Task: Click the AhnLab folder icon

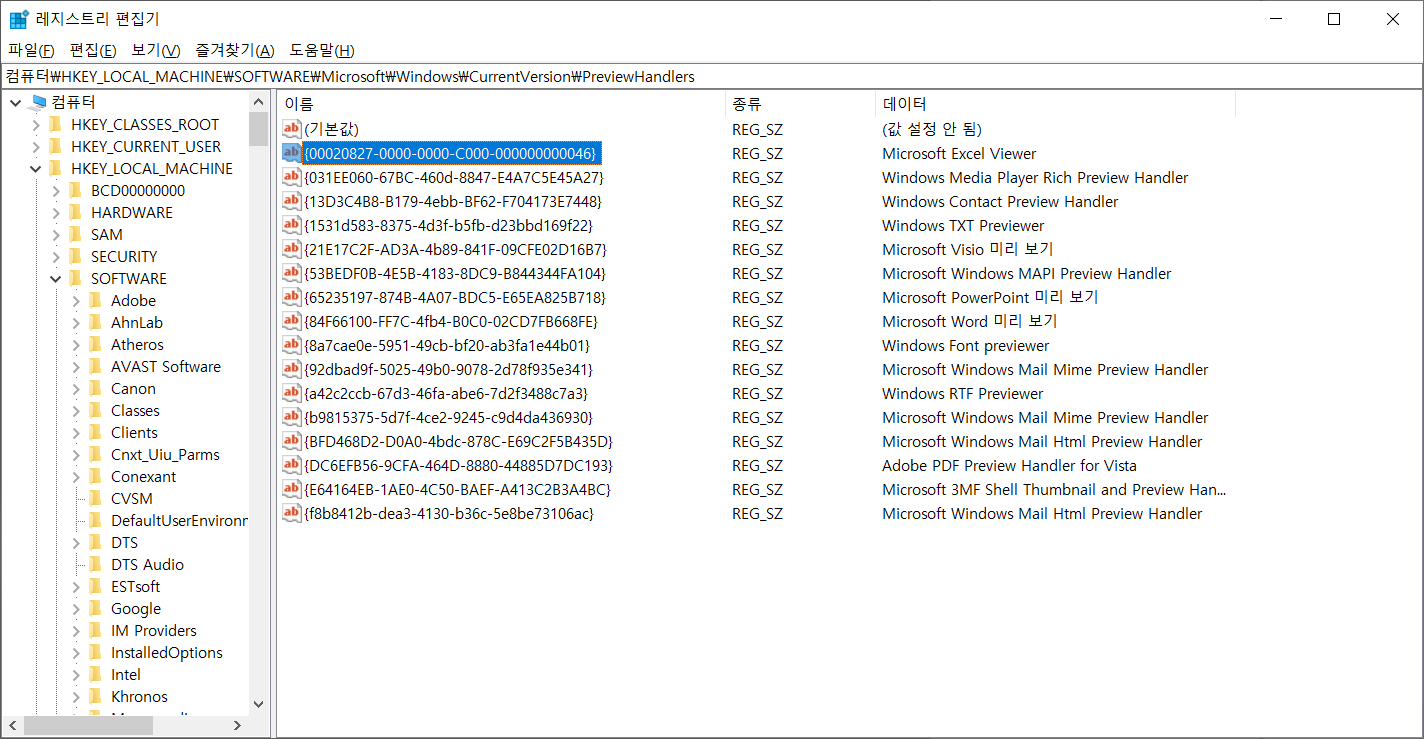Action: click(96, 322)
